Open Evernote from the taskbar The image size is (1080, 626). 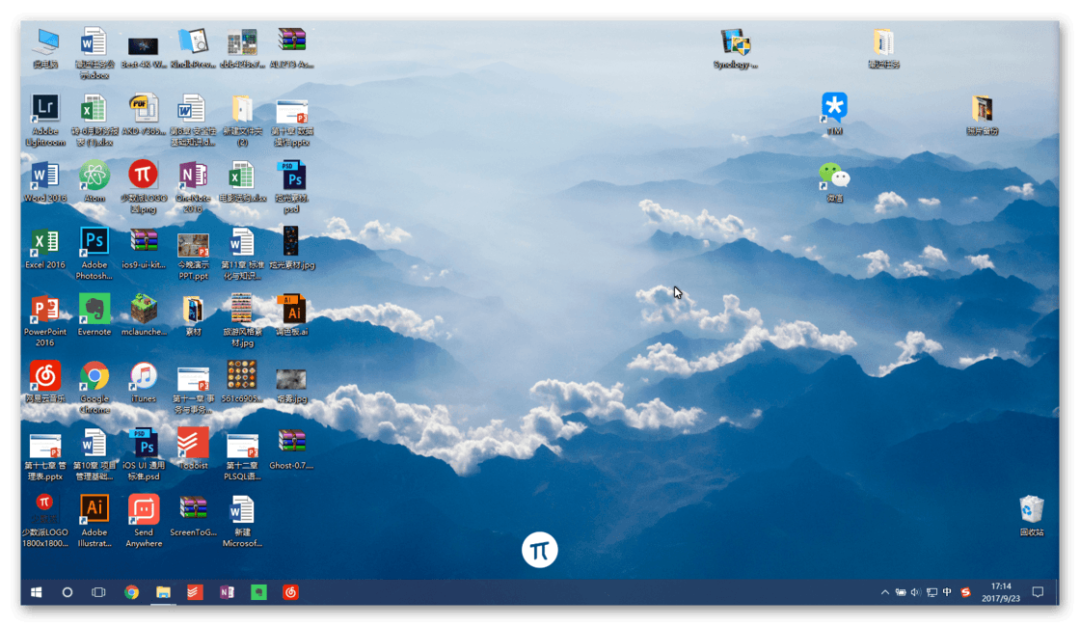[x=258, y=592]
